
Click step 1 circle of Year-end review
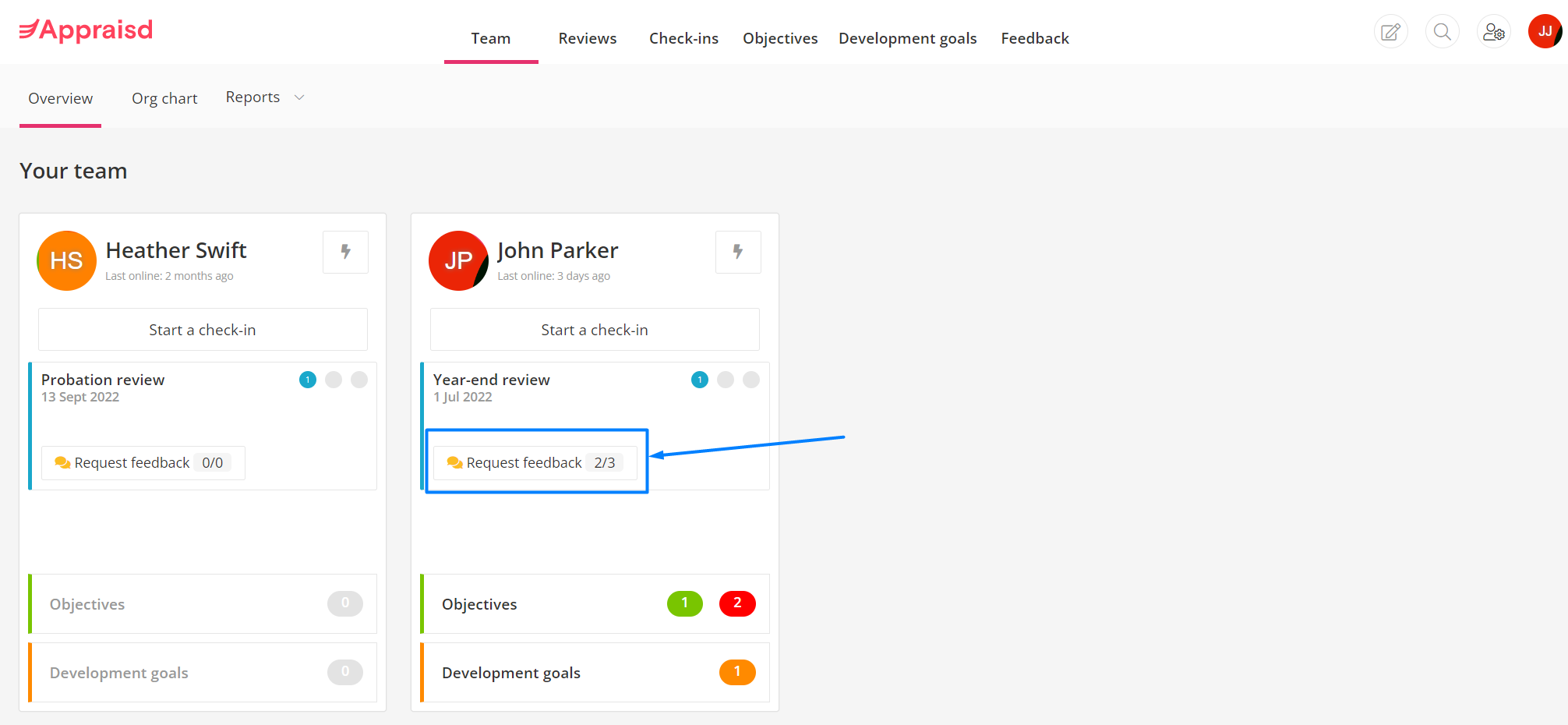click(x=700, y=380)
